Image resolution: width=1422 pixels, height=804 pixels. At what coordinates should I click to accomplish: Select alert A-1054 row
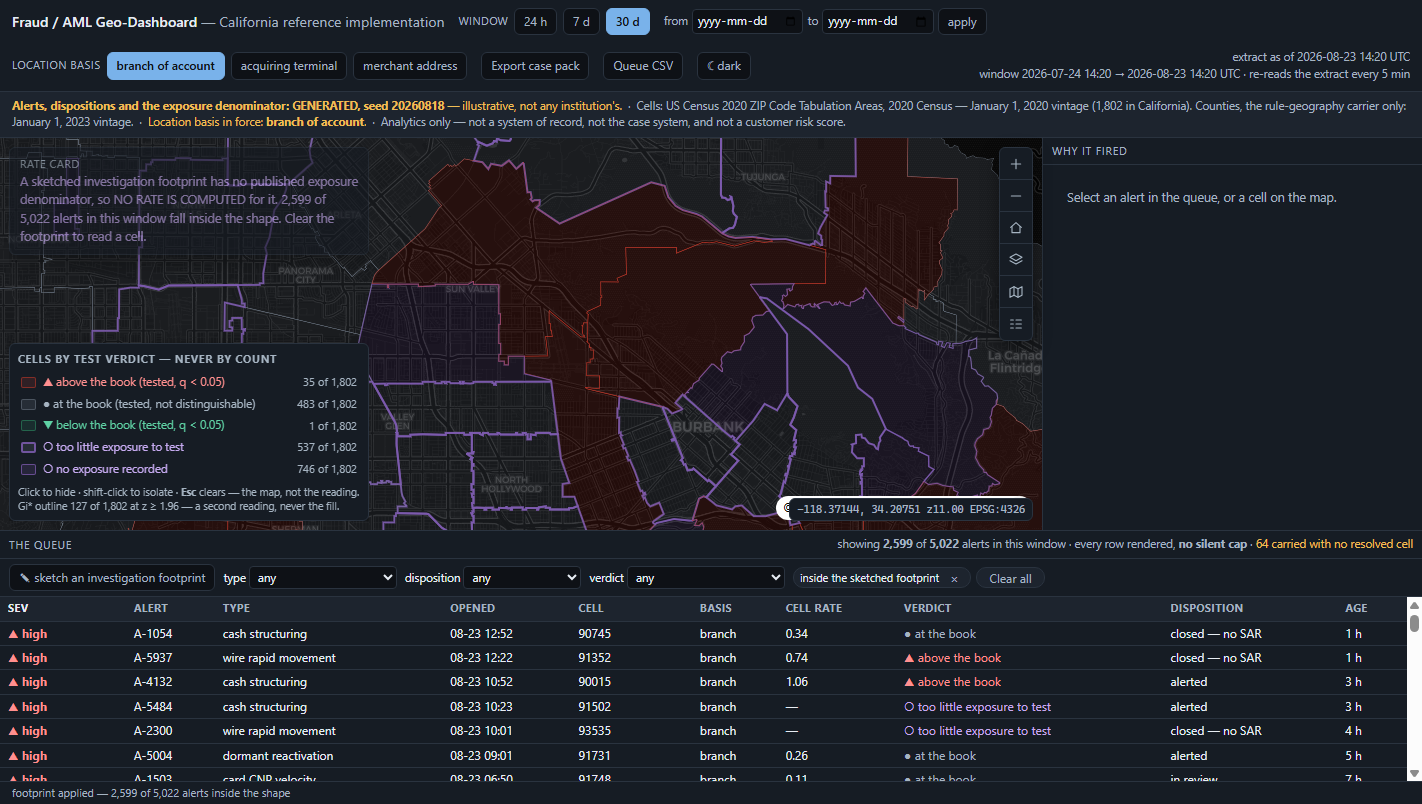click(x=702, y=634)
